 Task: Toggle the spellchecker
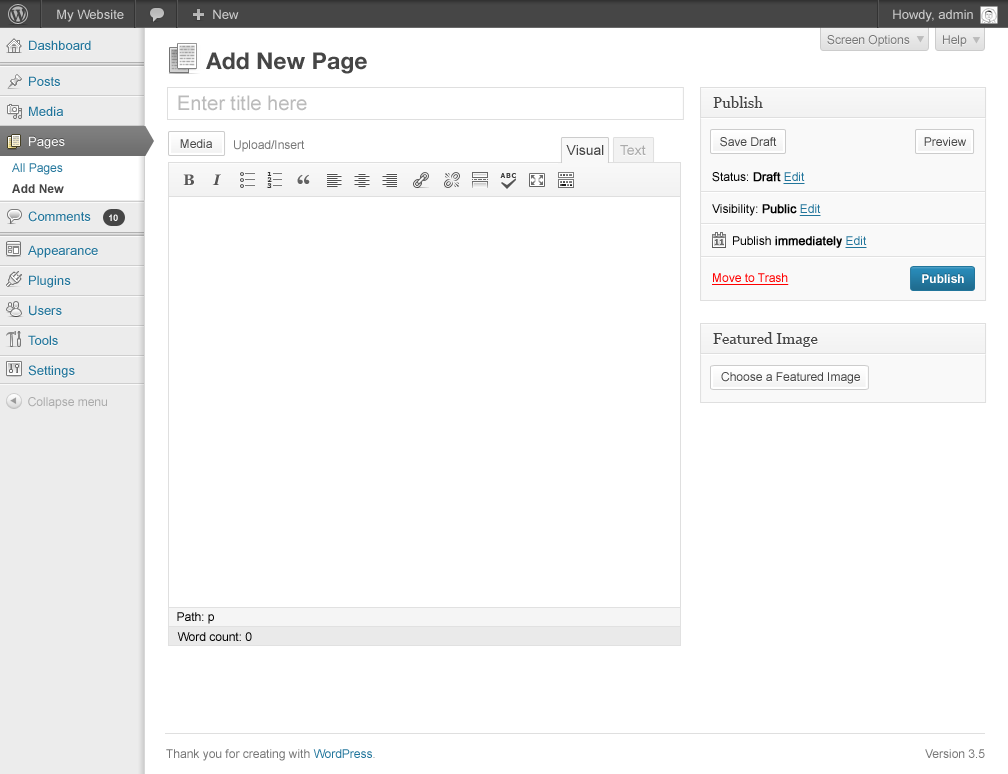[x=508, y=180]
